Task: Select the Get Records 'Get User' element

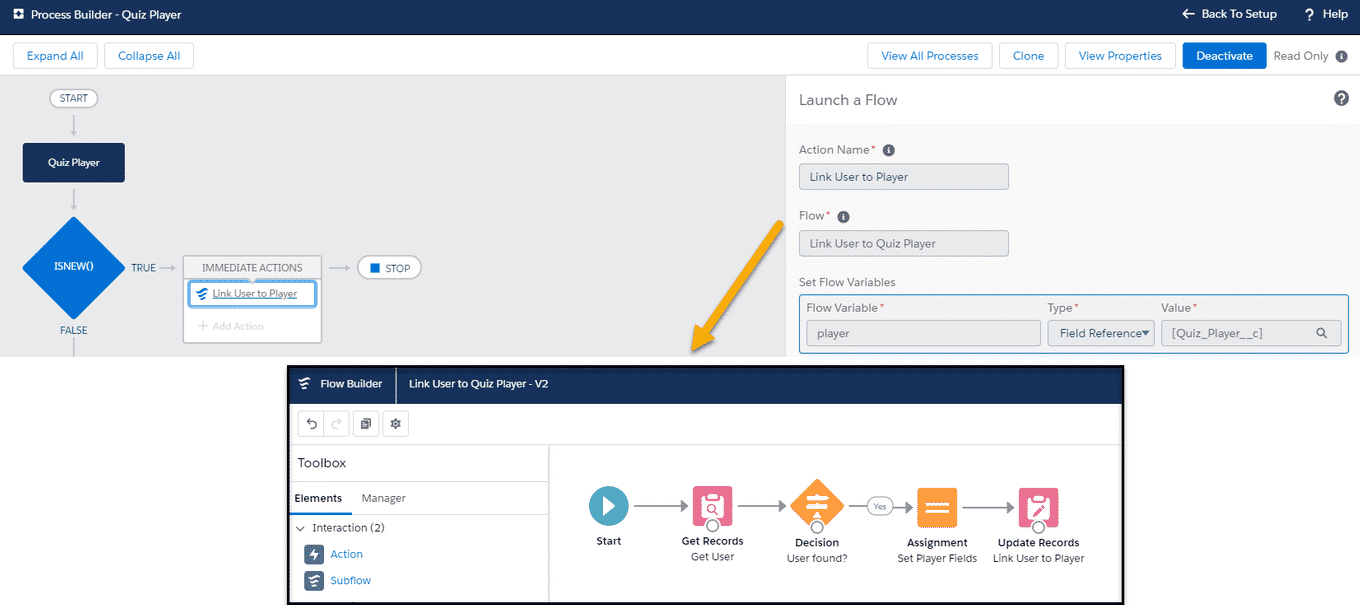Action: pos(712,506)
